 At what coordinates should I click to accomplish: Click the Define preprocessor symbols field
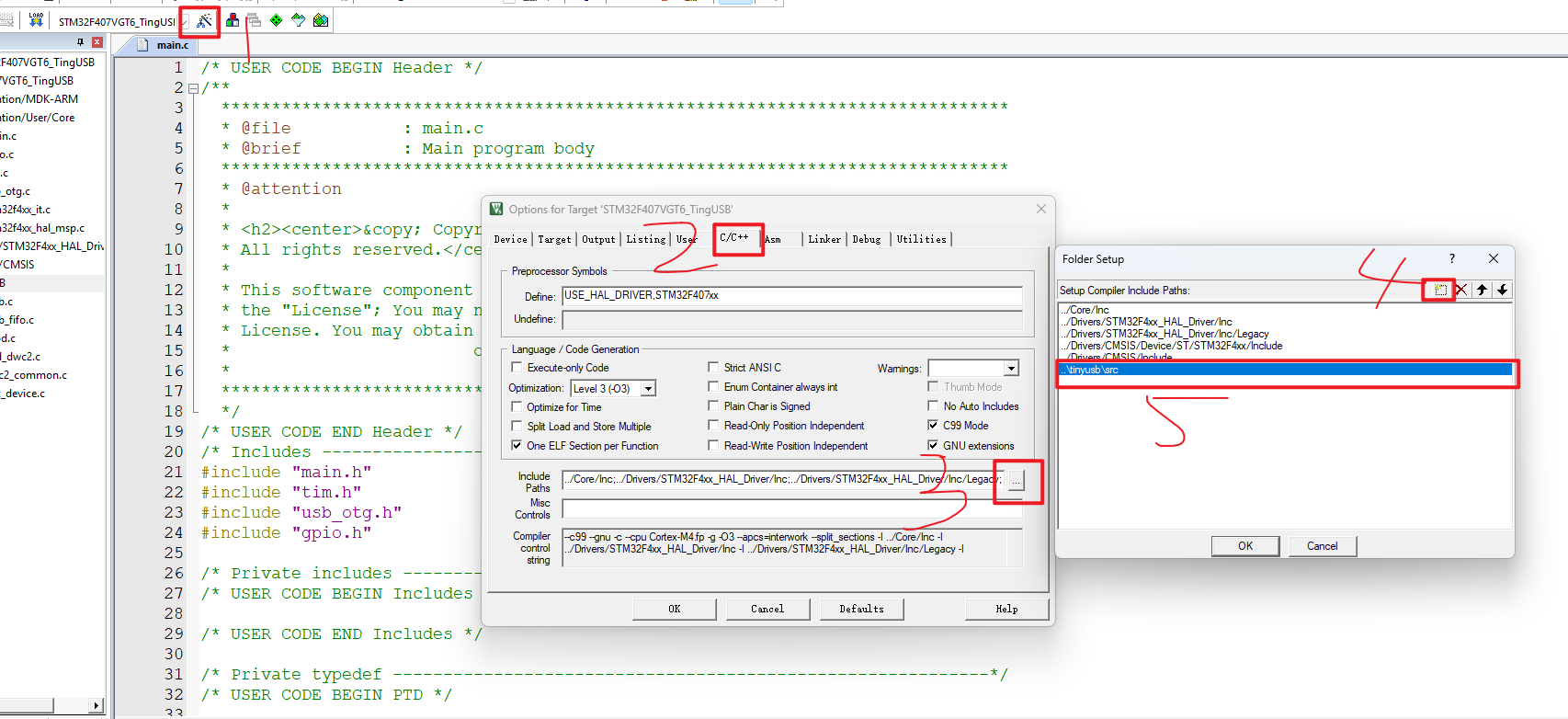[792, 295]
